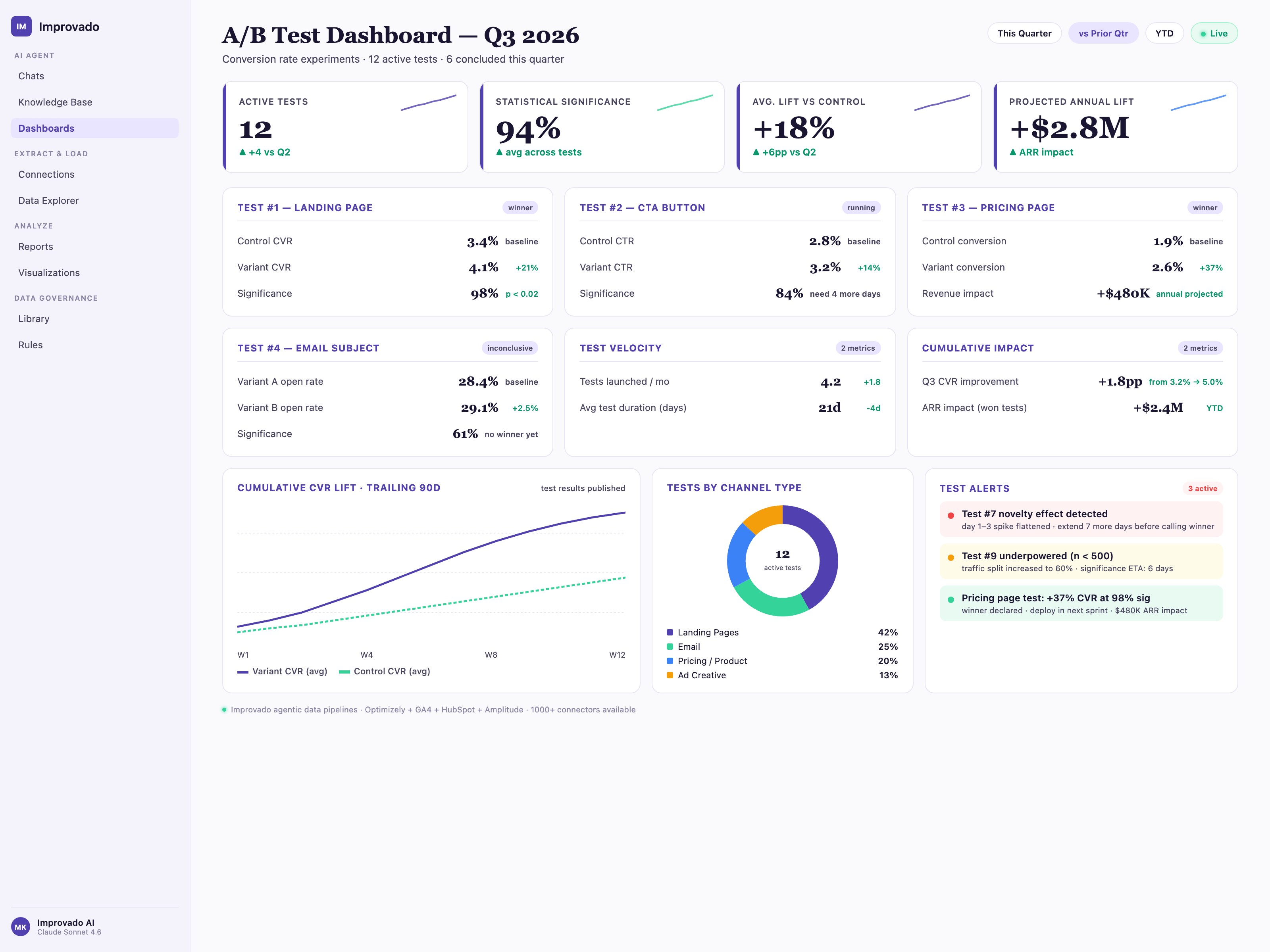The image size is (1270, 952).
Task: Select Dashboards in sidebar
Action: tap(95, 128)
